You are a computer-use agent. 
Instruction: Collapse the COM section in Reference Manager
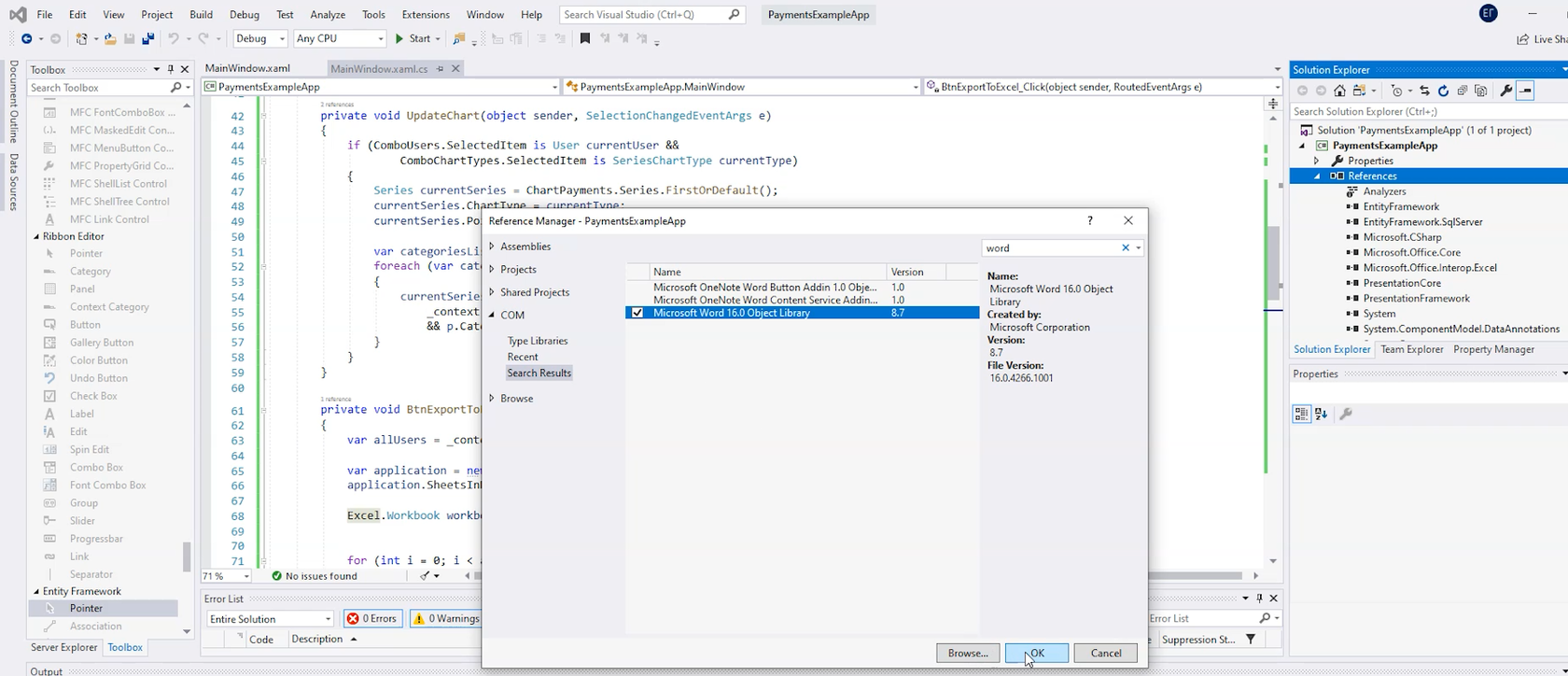coord(492,315)
